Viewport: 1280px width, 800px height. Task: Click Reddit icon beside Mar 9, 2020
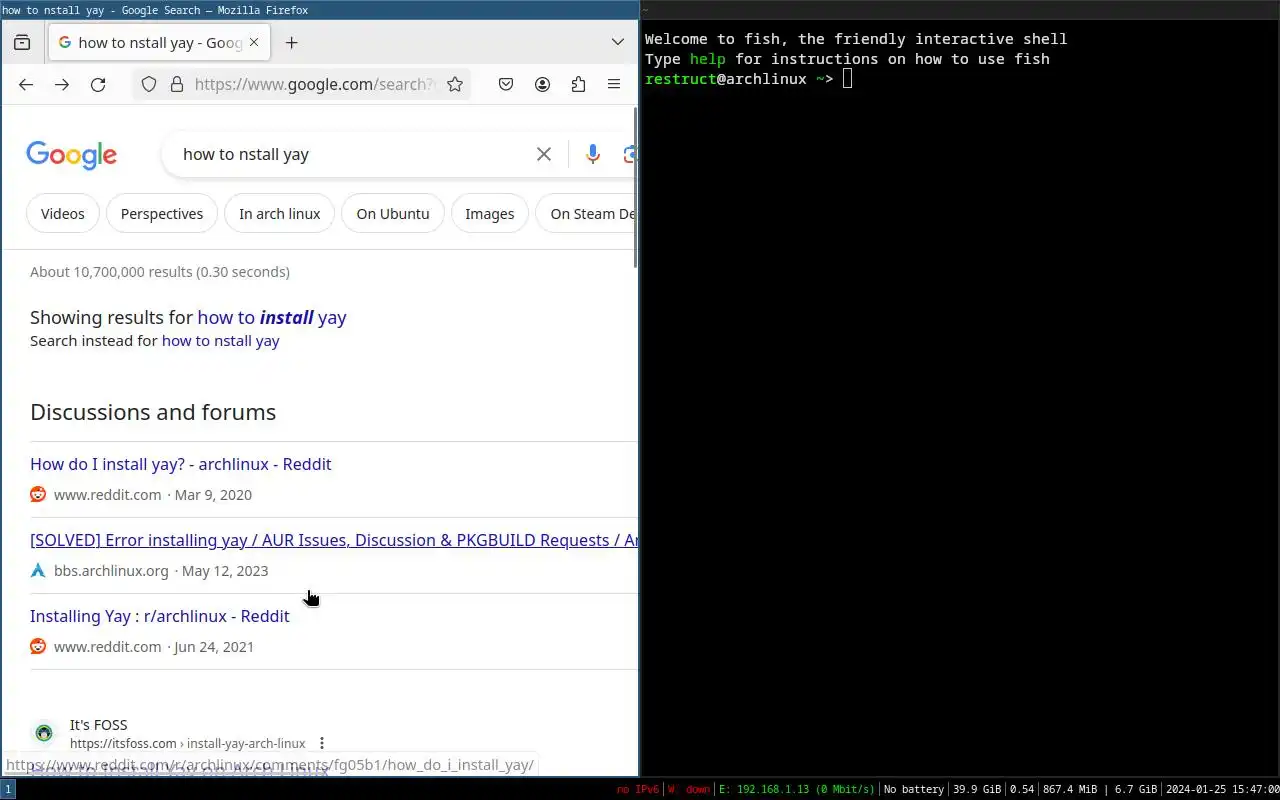(38, 494)
